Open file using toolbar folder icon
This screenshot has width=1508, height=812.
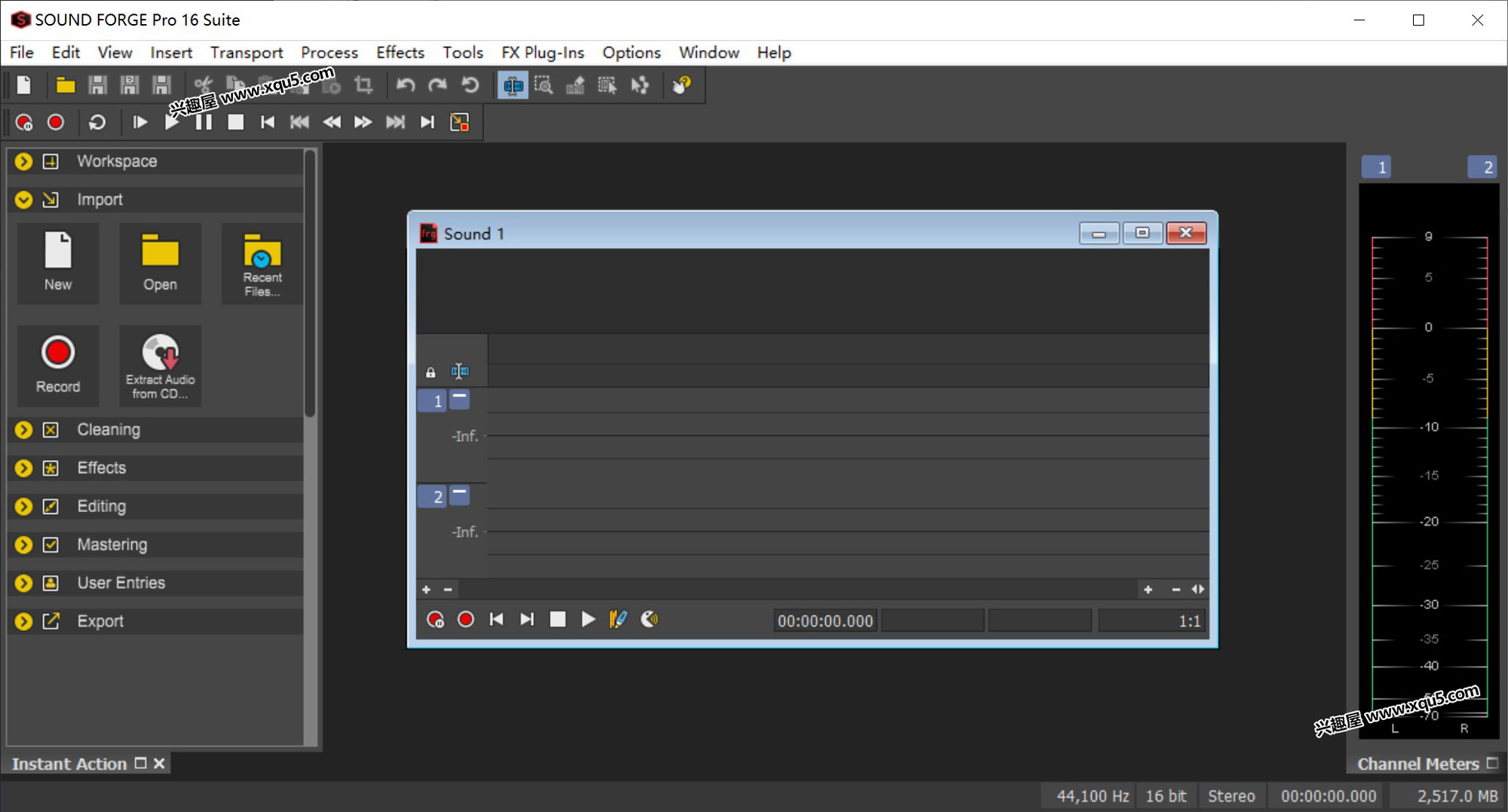point(66,85)
